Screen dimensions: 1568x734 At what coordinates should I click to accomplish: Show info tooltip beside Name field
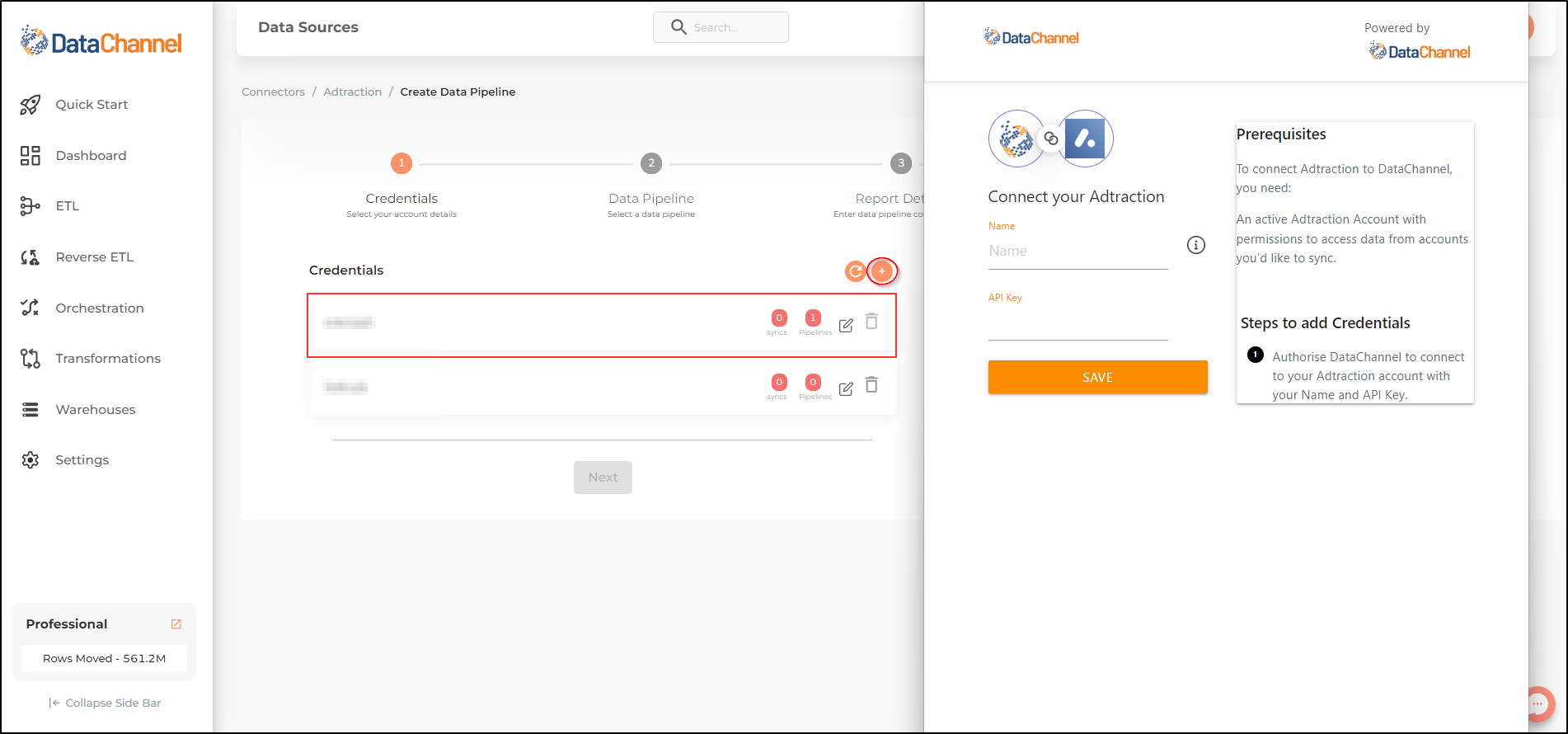pyautogui.click(x=1196, y=245)
